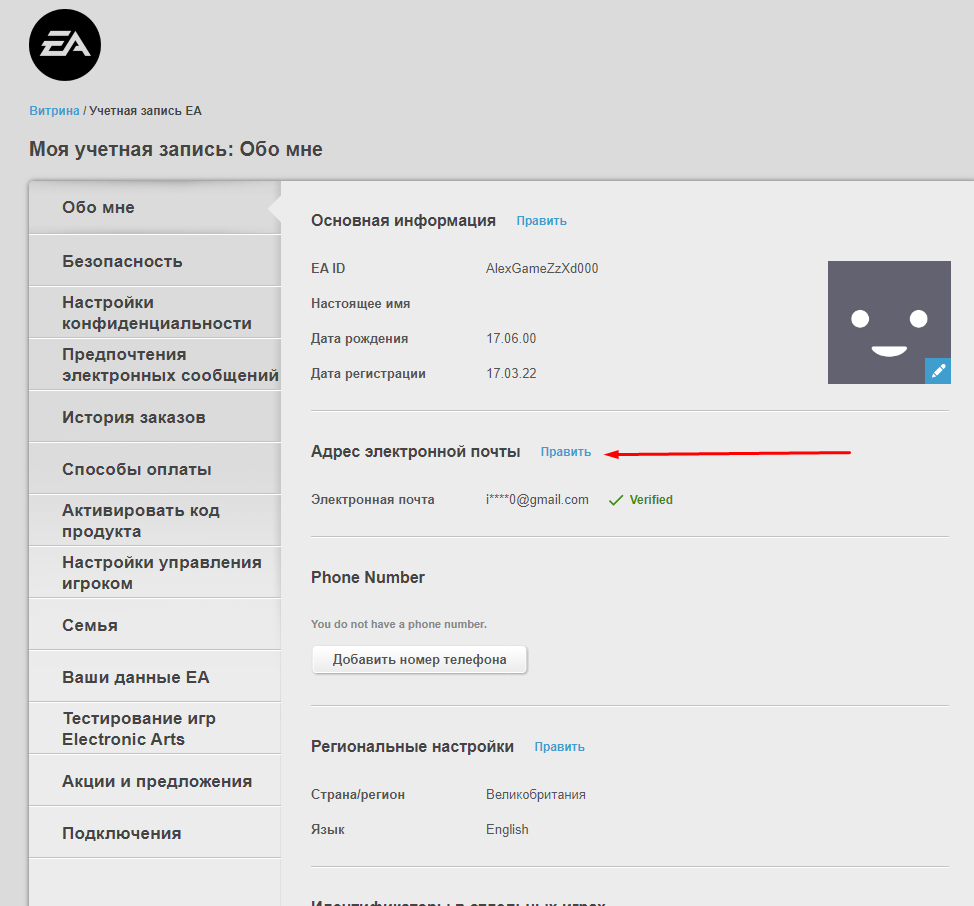Open Тестирование игр Electronic Arts
974x906 pixels.
coord(155,728)
